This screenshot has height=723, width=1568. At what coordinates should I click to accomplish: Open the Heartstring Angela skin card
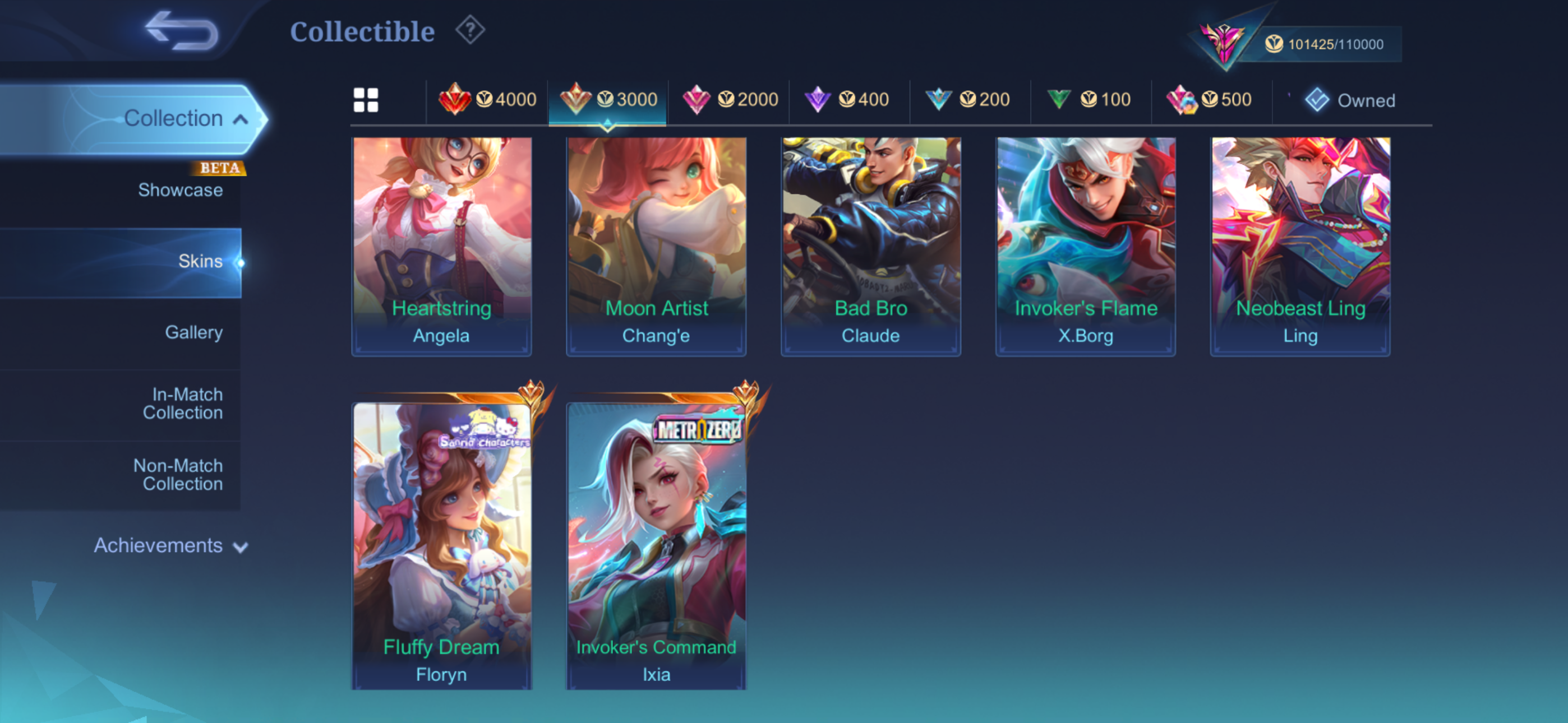click(441, 247)
